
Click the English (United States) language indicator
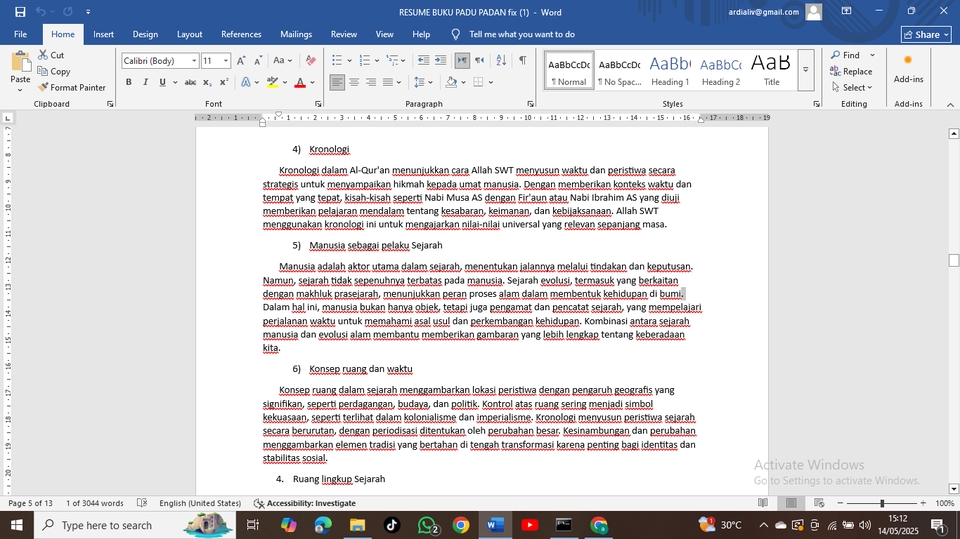[x=200, y=503]
